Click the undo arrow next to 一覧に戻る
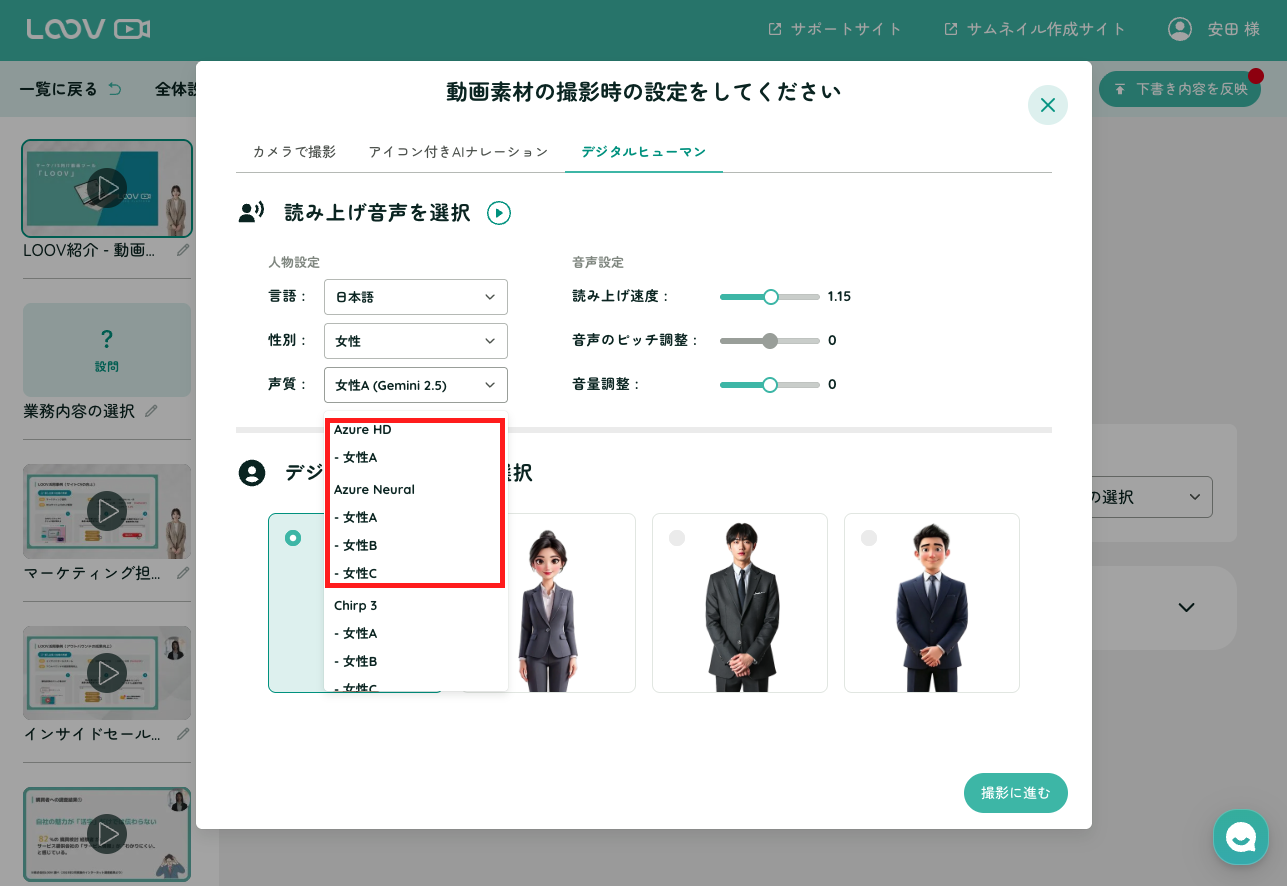The image size is (1287, 886). coord(114,89)
